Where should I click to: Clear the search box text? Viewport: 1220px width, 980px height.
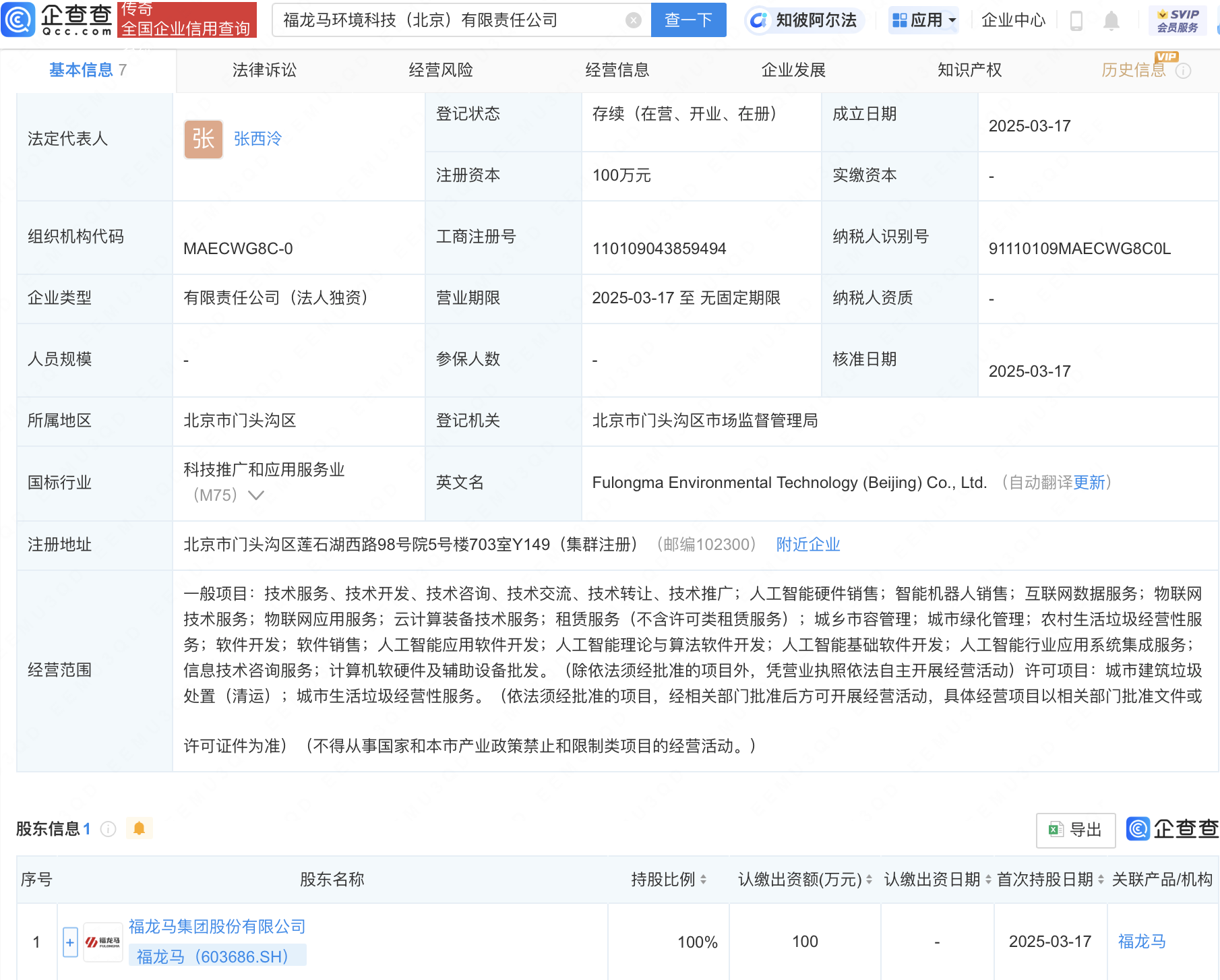(x=633, y=20)
